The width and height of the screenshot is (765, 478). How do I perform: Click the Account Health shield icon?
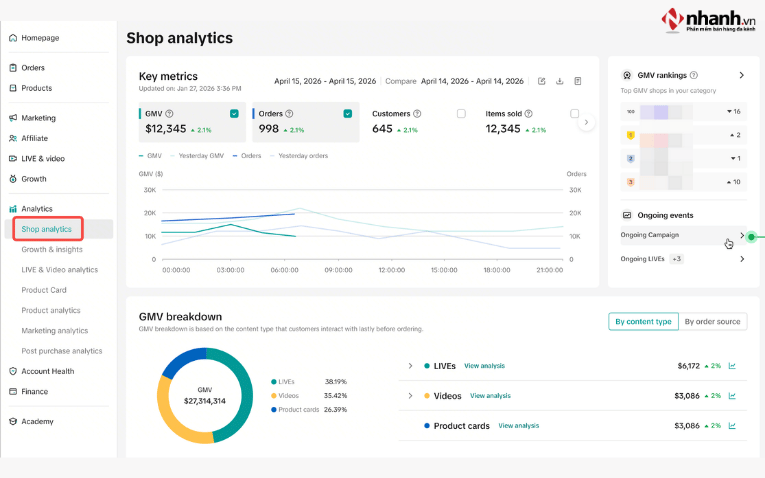click(13, 371)
